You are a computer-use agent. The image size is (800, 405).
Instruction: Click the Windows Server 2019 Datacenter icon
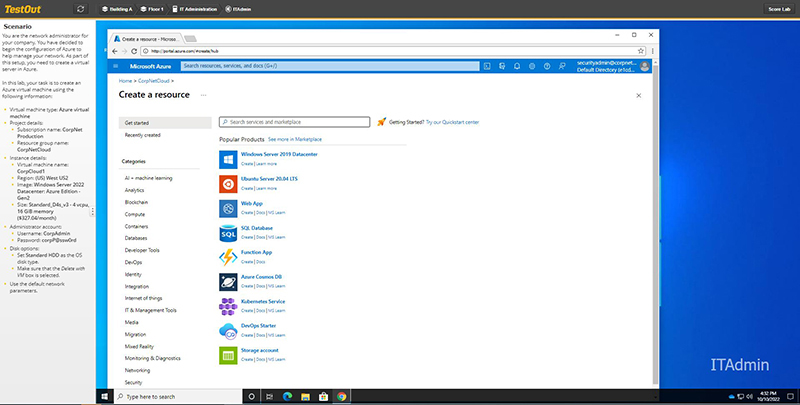228,160
